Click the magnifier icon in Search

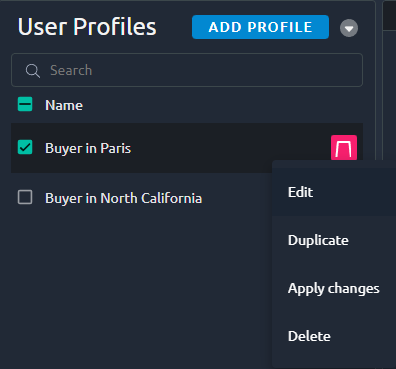click(33, 71)
